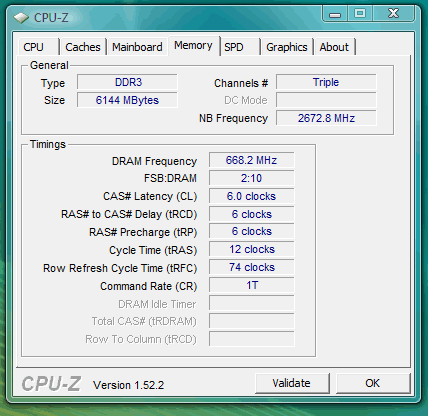
Task: Click the empty Total CAS# (tRDRAM) field
Action: 252,321
